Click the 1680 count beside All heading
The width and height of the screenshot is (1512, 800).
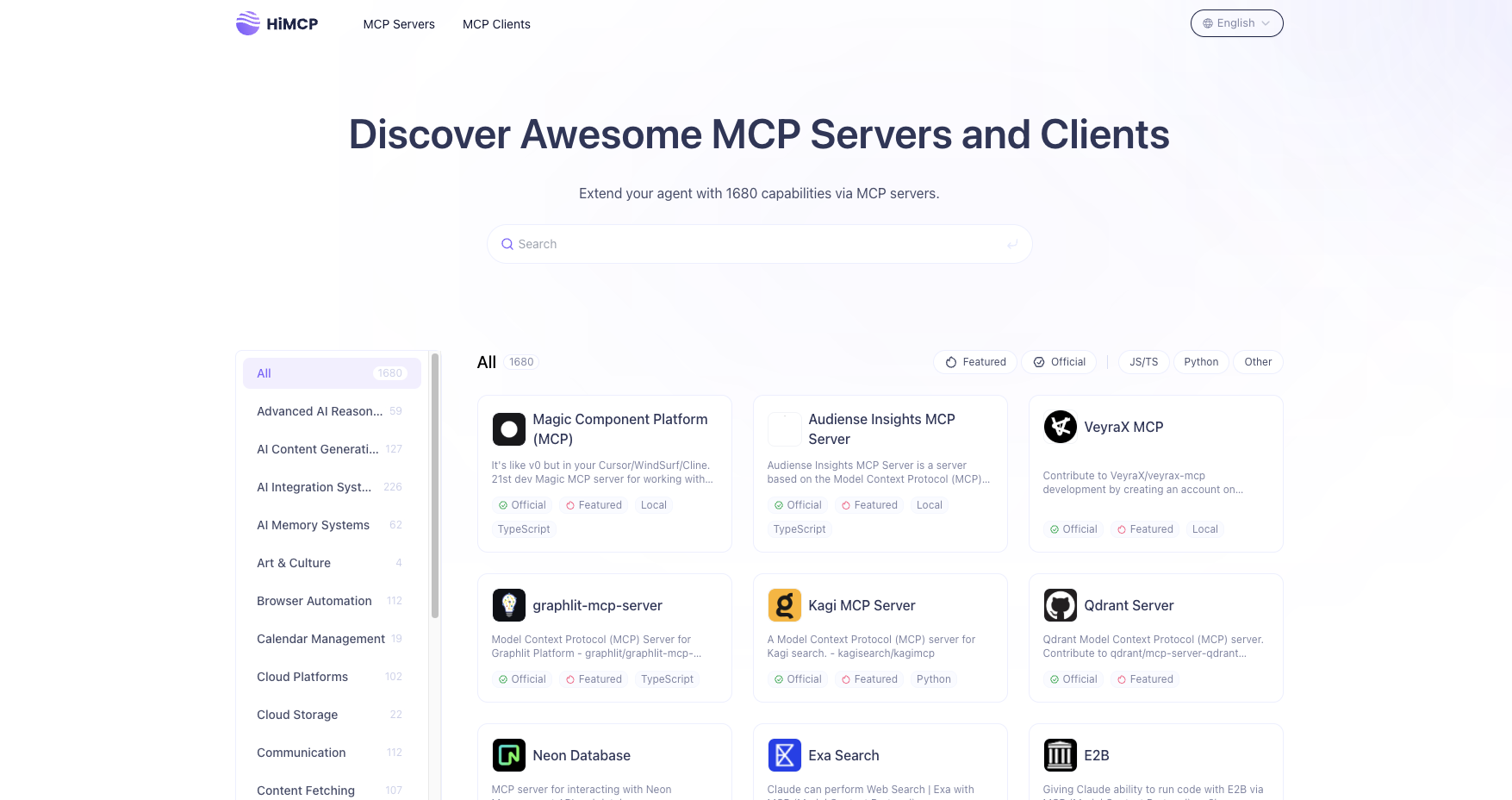[521, 362]
